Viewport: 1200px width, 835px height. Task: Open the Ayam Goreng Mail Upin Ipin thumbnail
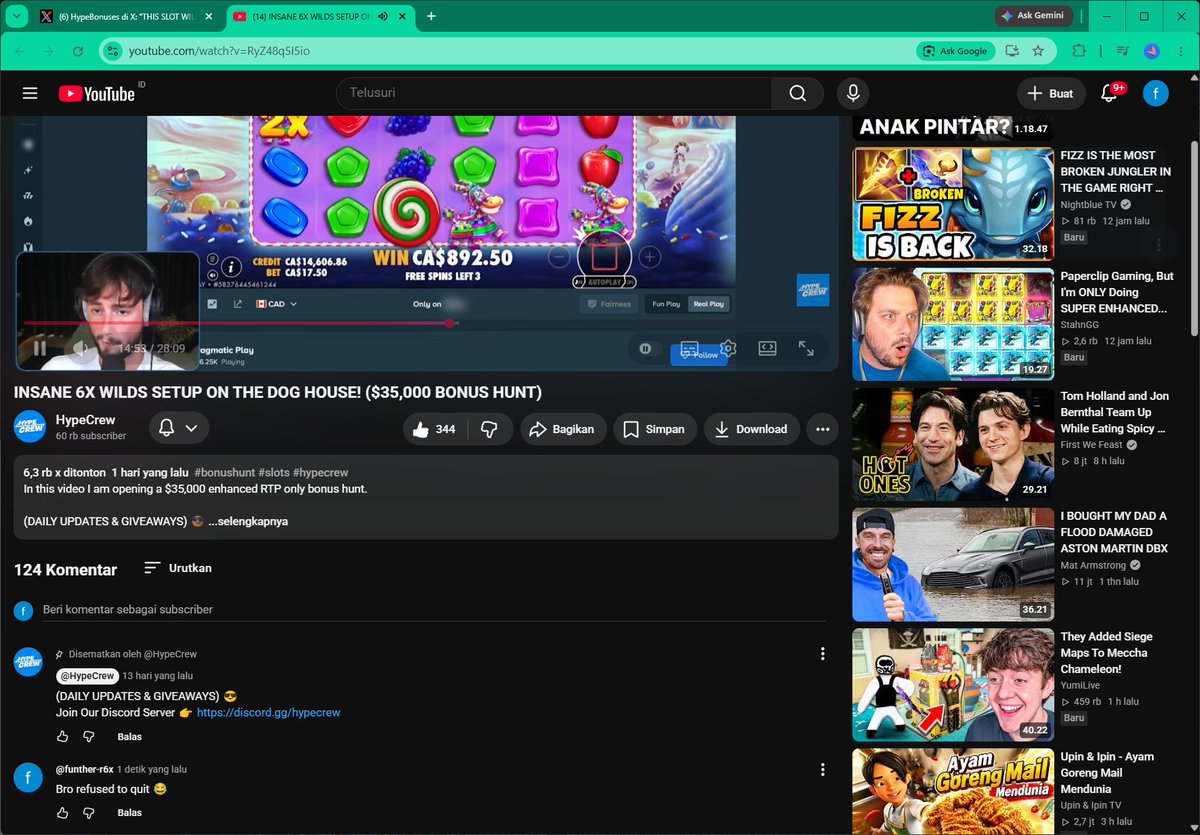953,790
